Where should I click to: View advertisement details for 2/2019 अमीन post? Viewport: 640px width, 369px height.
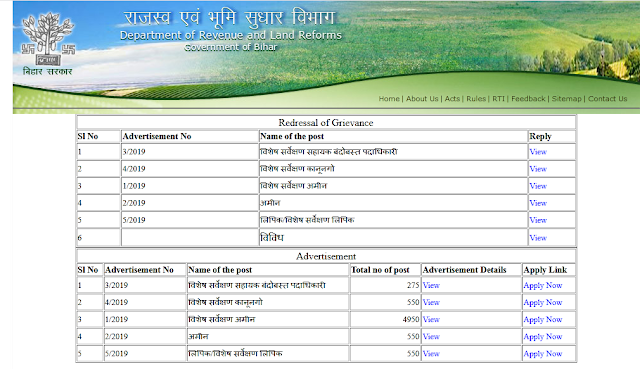pos(431,337)
